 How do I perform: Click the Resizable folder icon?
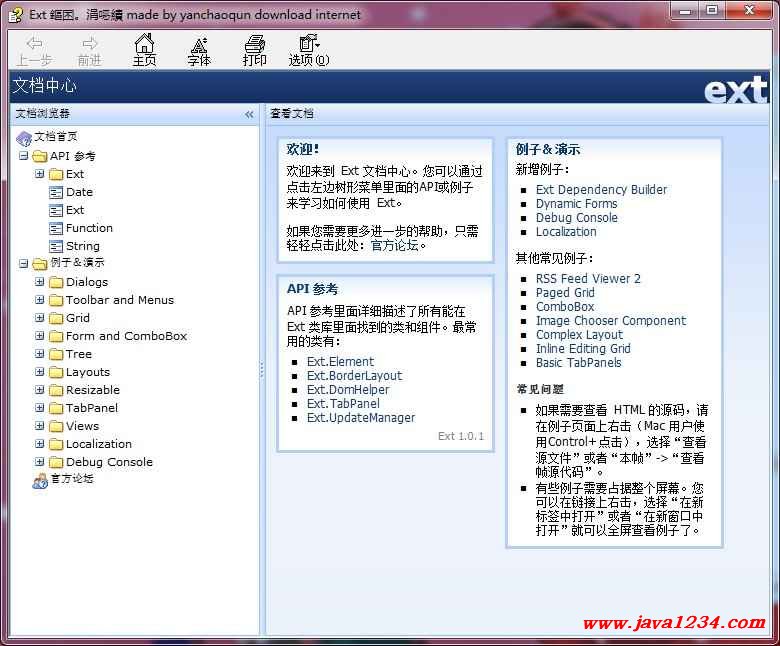click(x=56, y=390)
